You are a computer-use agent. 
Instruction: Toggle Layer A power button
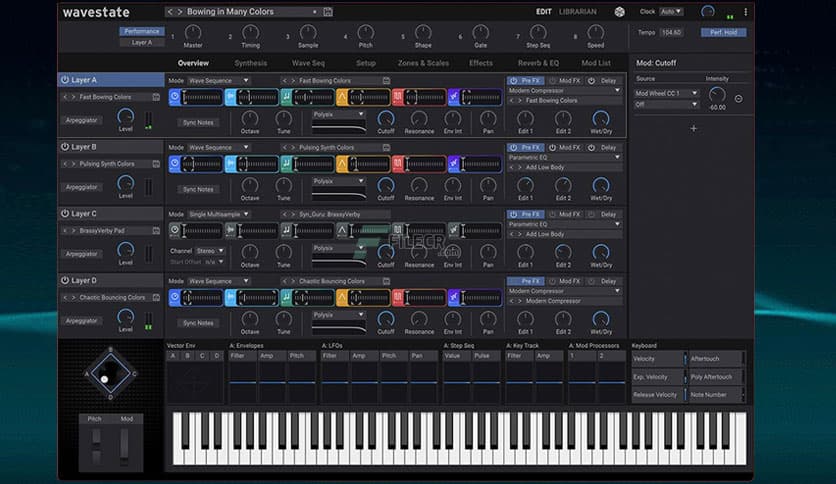point(65,80)
